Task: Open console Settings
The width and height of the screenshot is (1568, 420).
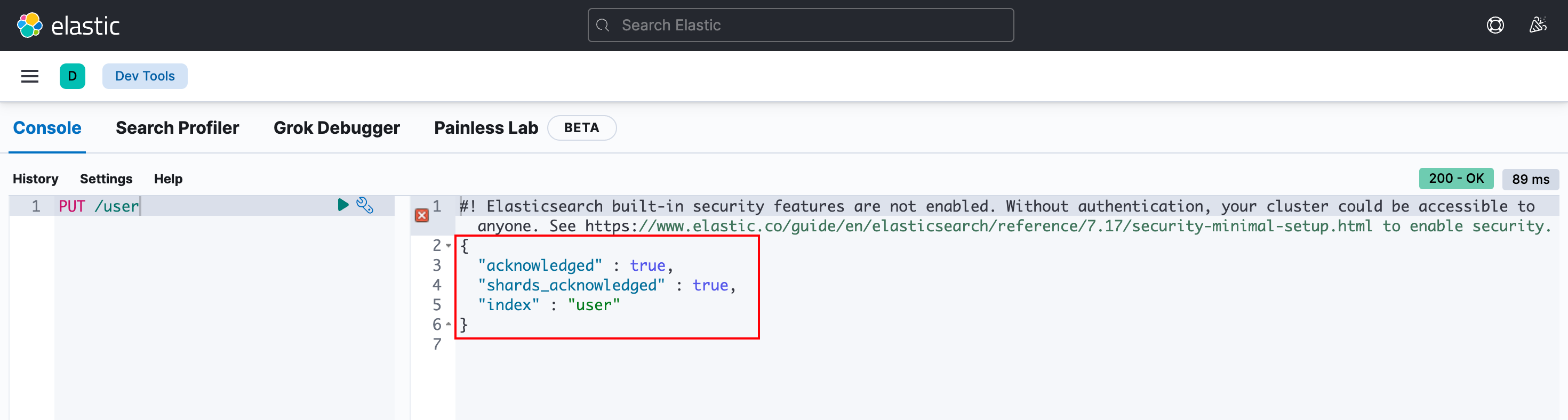Action: point(106,179)
